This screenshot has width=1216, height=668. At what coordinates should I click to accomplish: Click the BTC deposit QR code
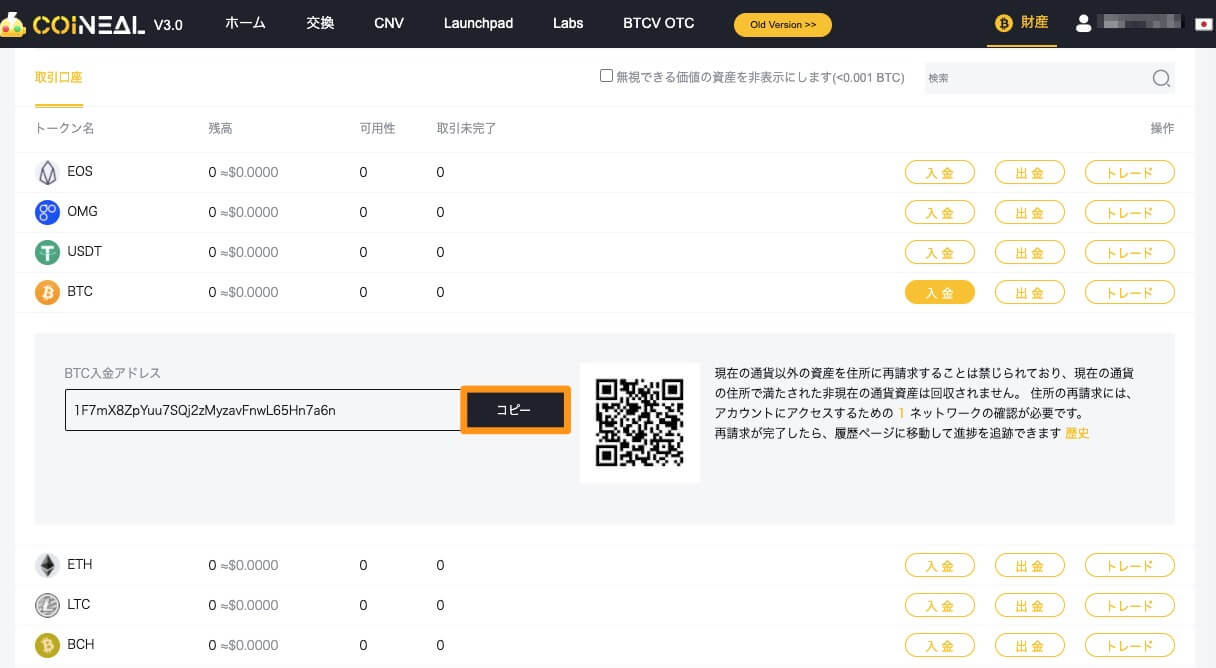coord(640,422)
